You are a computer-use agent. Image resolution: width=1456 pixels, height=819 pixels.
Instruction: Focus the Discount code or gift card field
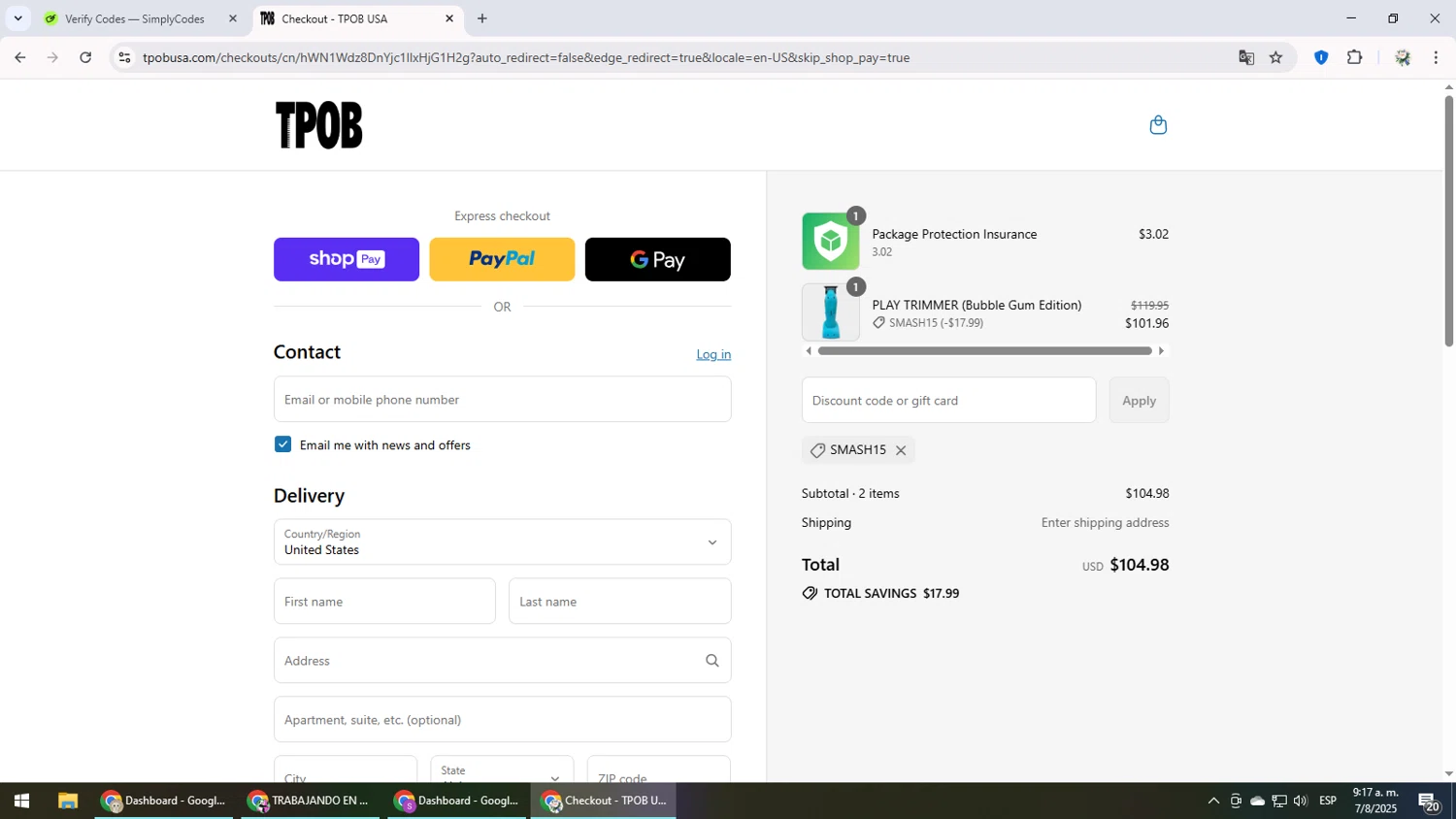(948, 400)
